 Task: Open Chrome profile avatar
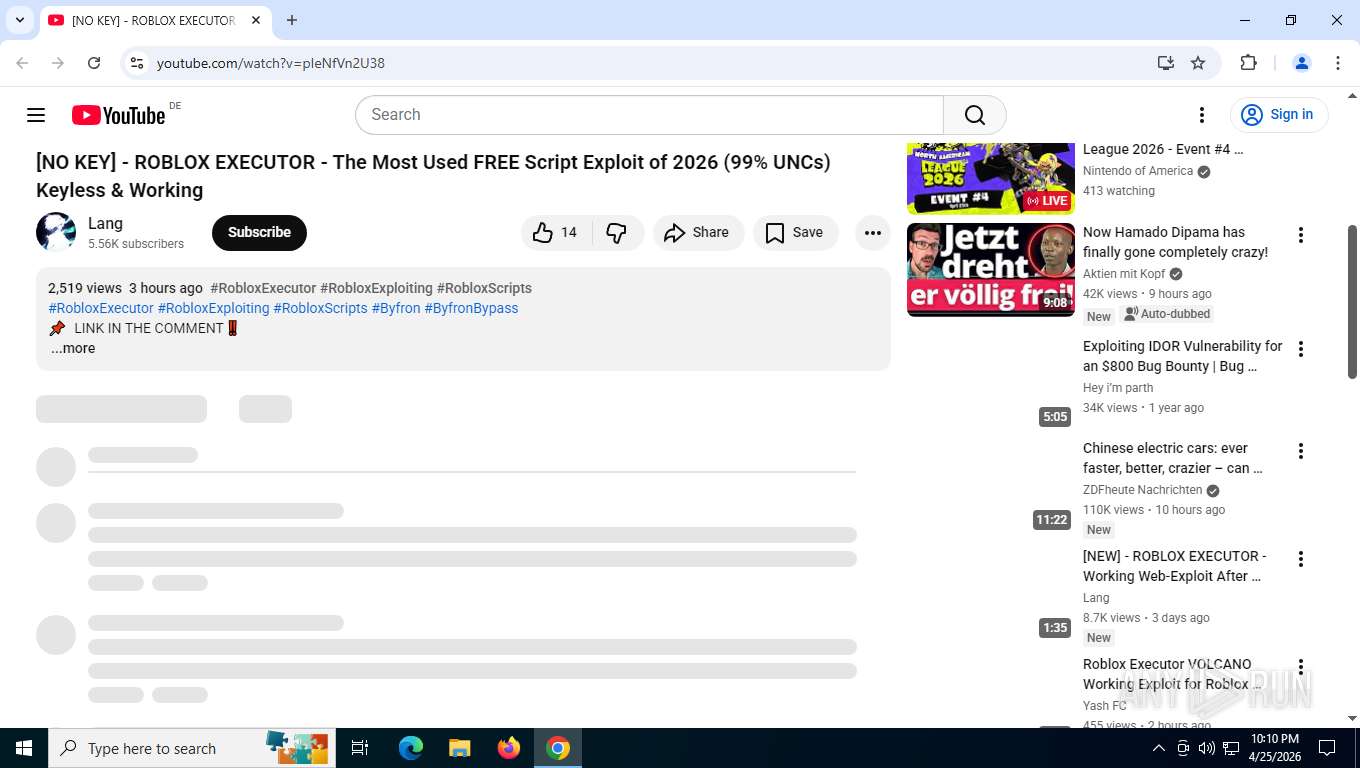(1302, 63)
